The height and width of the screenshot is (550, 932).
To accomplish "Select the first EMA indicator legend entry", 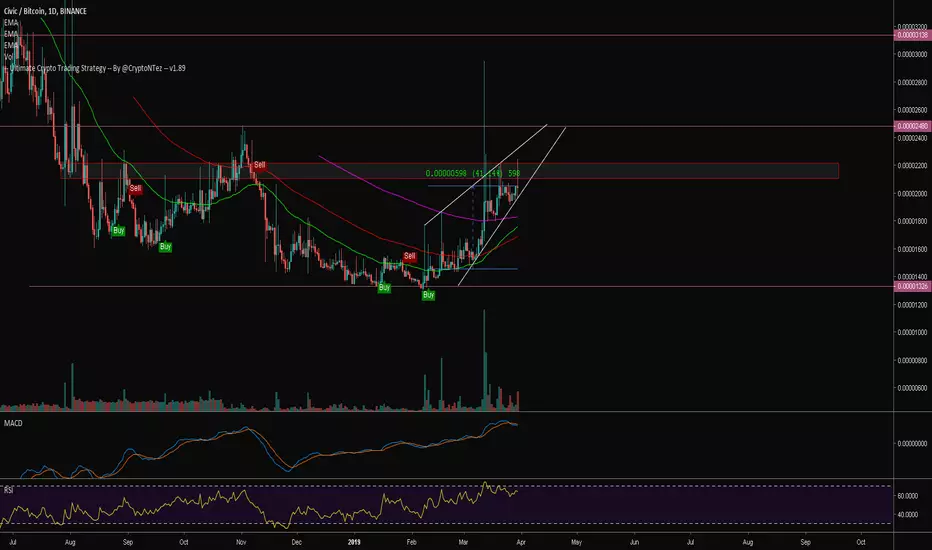I will pyautogui.click(x=11, y=23).
